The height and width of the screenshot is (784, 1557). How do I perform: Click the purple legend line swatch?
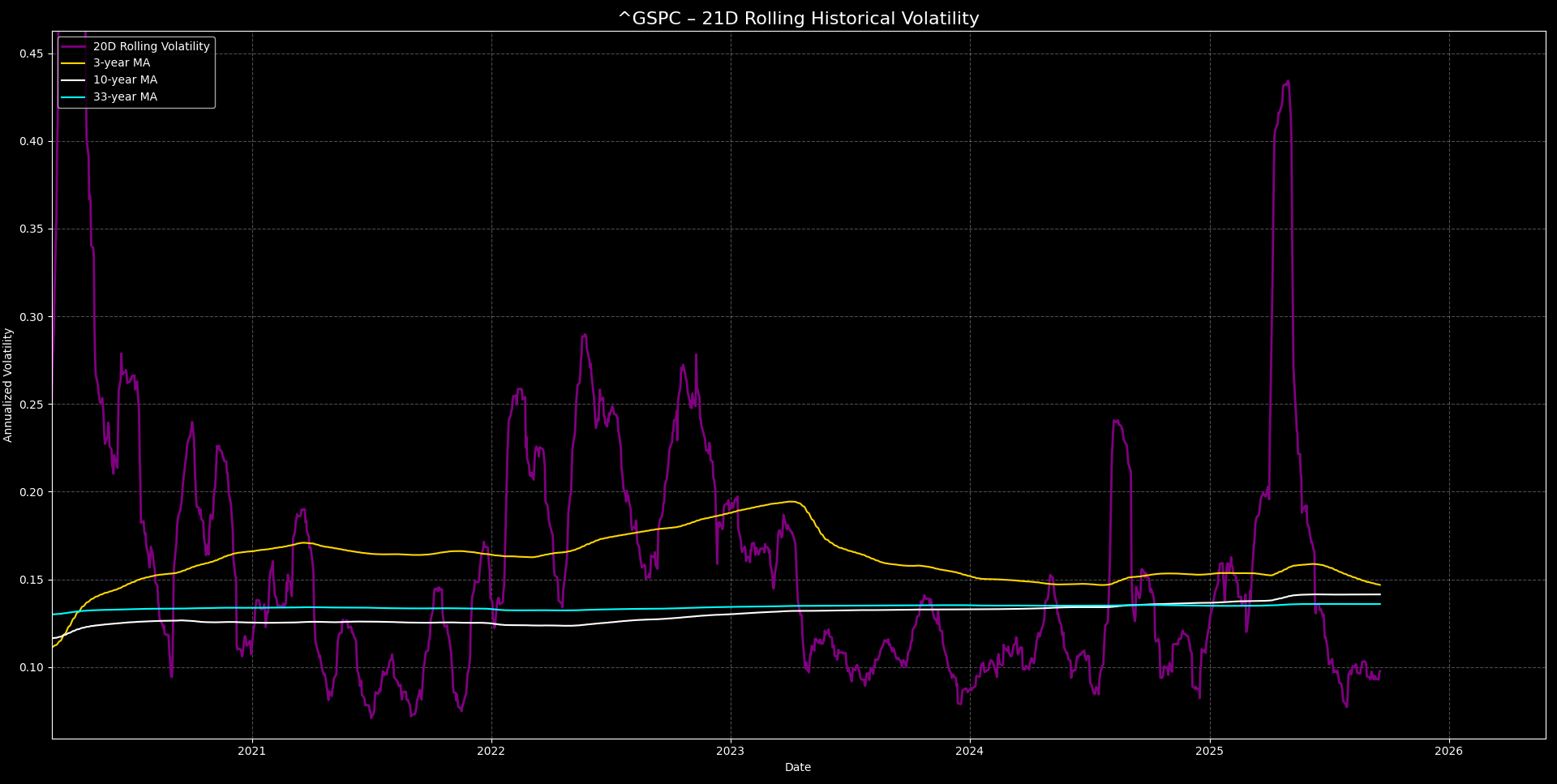73,47
